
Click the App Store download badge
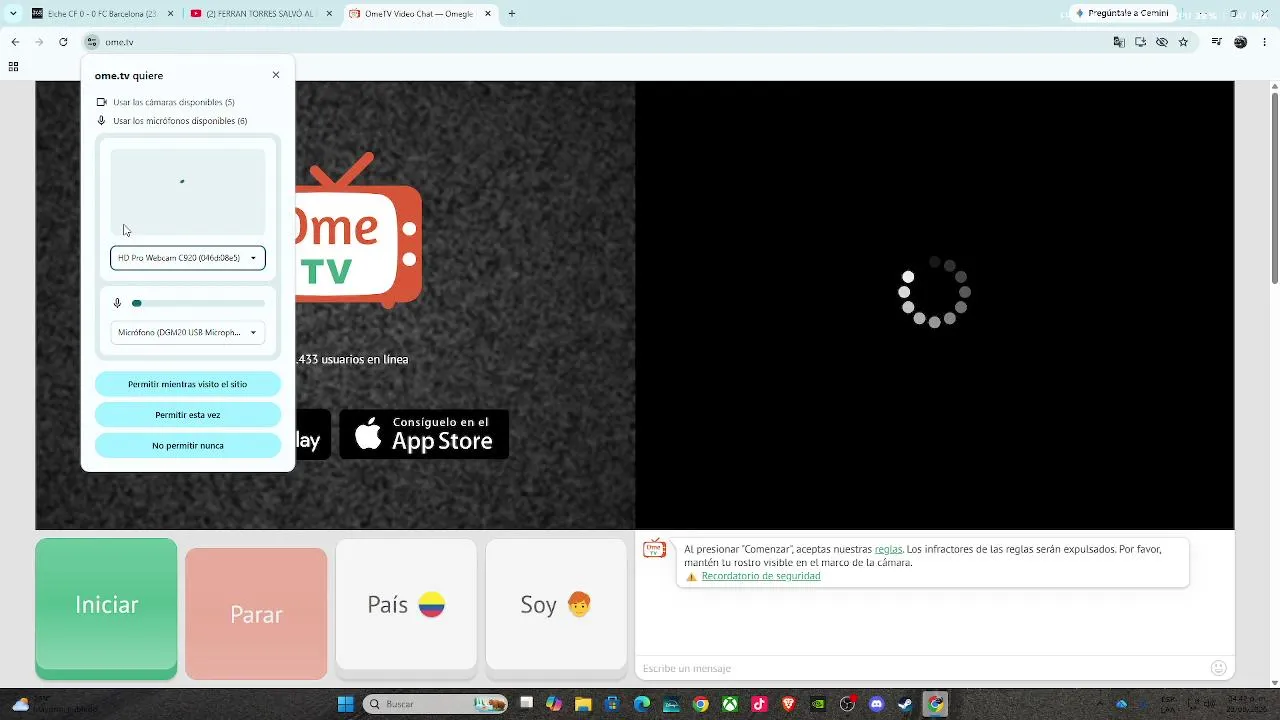(x=424, y=434)
